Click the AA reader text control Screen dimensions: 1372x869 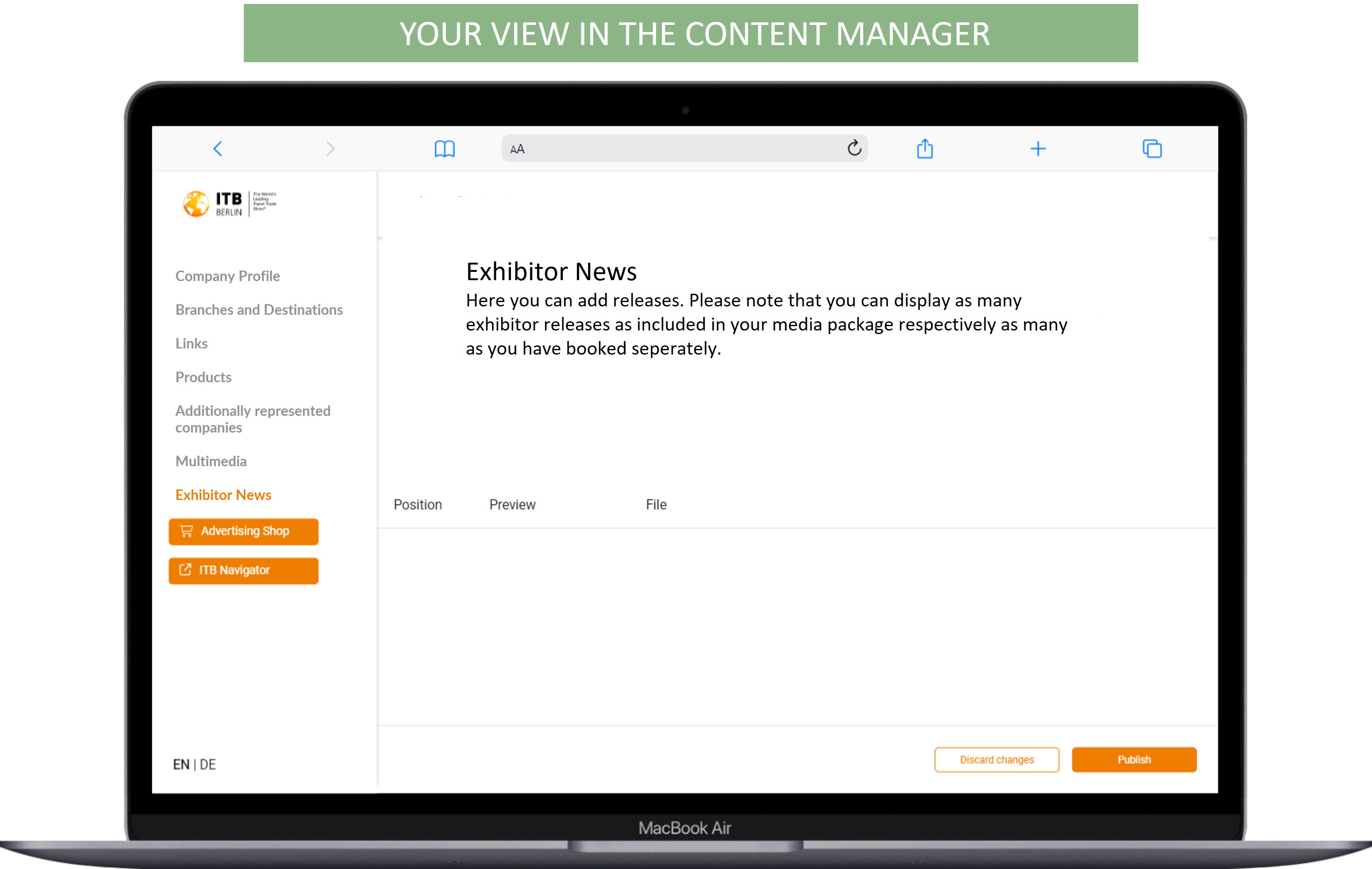(517, 149)
